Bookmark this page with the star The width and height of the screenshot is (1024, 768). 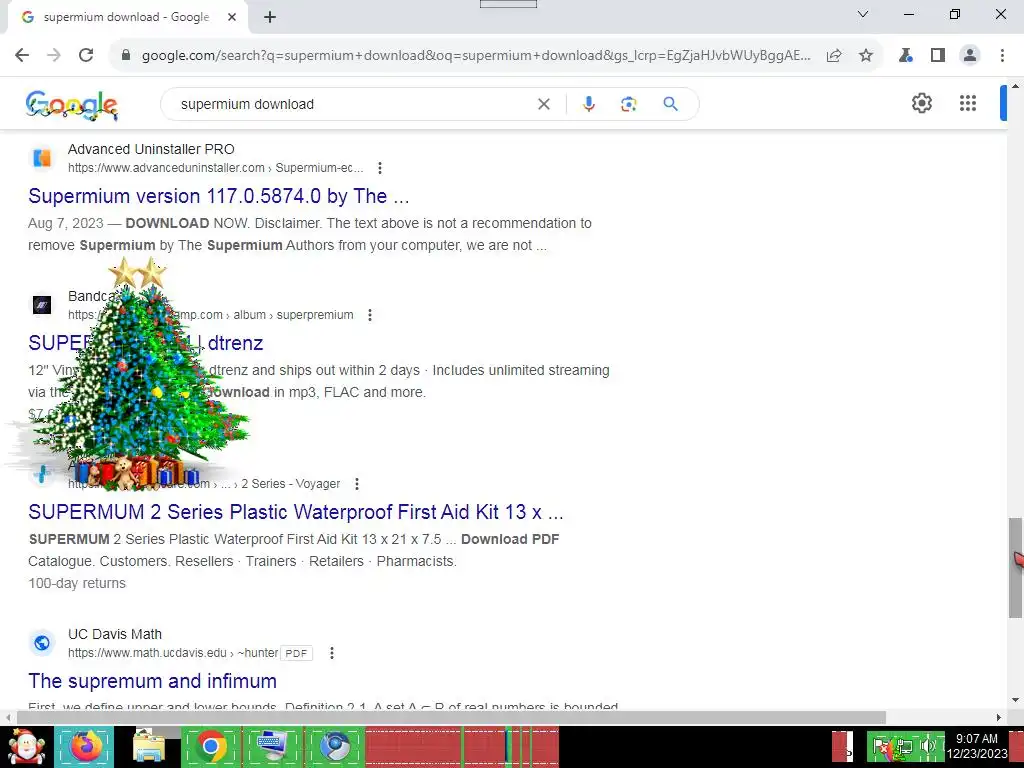[x=866, y=56]
